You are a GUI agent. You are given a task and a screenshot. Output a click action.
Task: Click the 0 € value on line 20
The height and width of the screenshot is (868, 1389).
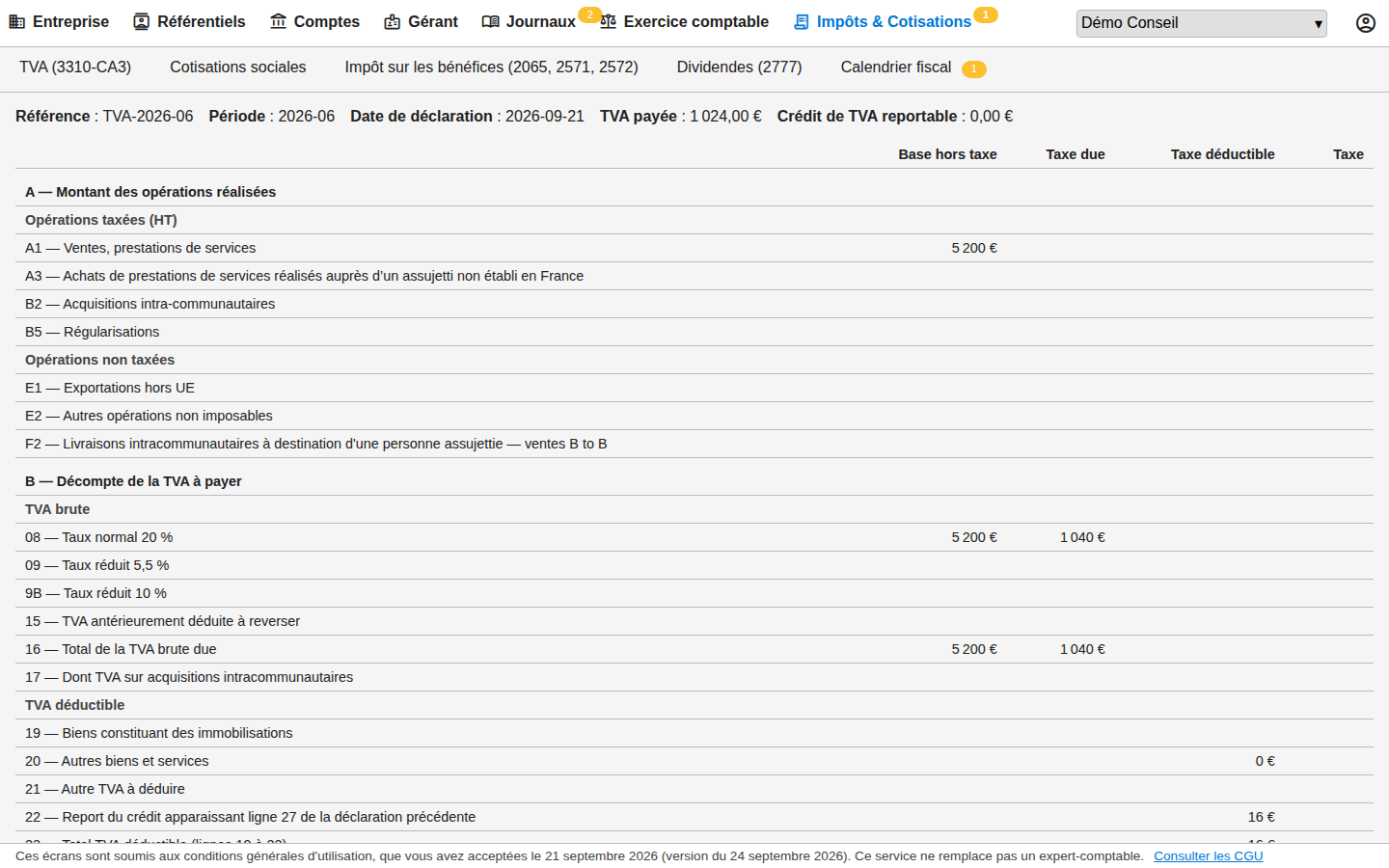(1265, 761)
